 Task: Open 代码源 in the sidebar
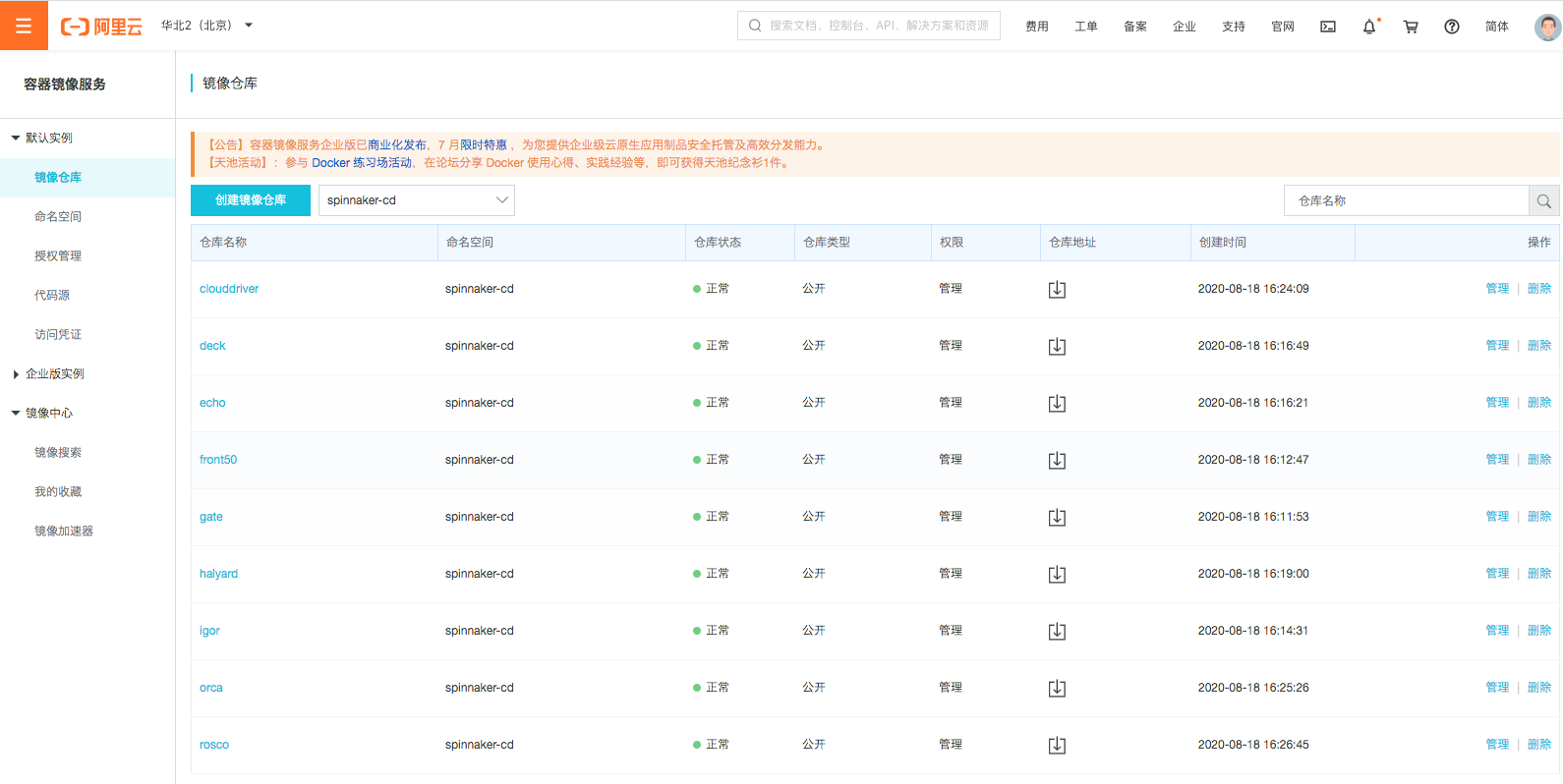click(x=52, y=295)
